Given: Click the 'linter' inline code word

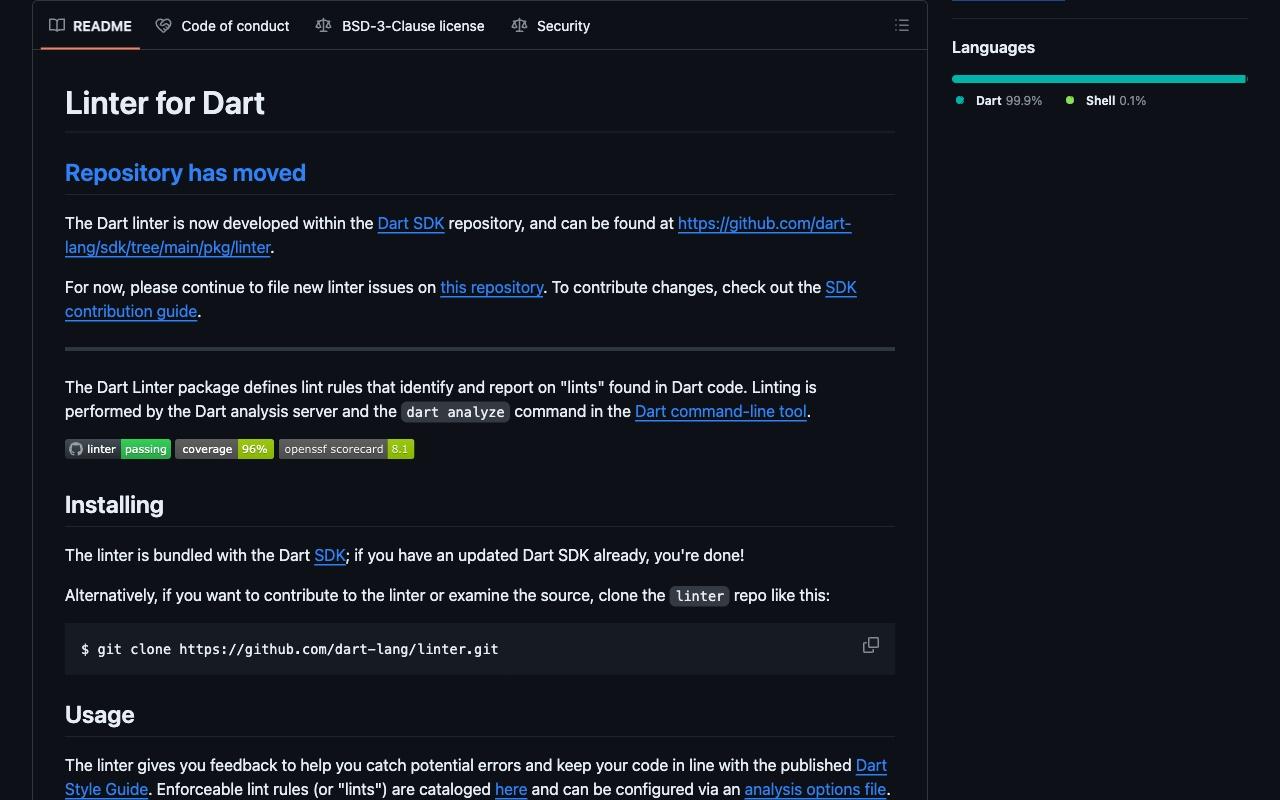Looking at the screenshot, I should (699, 596).
